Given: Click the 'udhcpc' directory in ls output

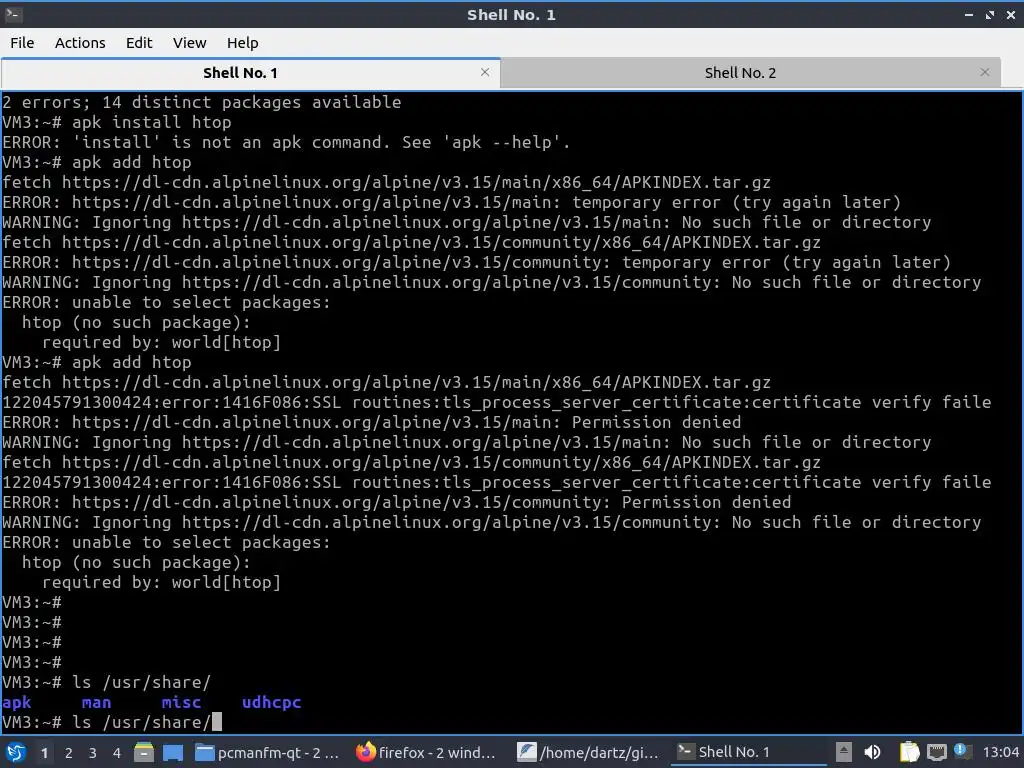Looking at the screenshot, I should tap(272, 703).
